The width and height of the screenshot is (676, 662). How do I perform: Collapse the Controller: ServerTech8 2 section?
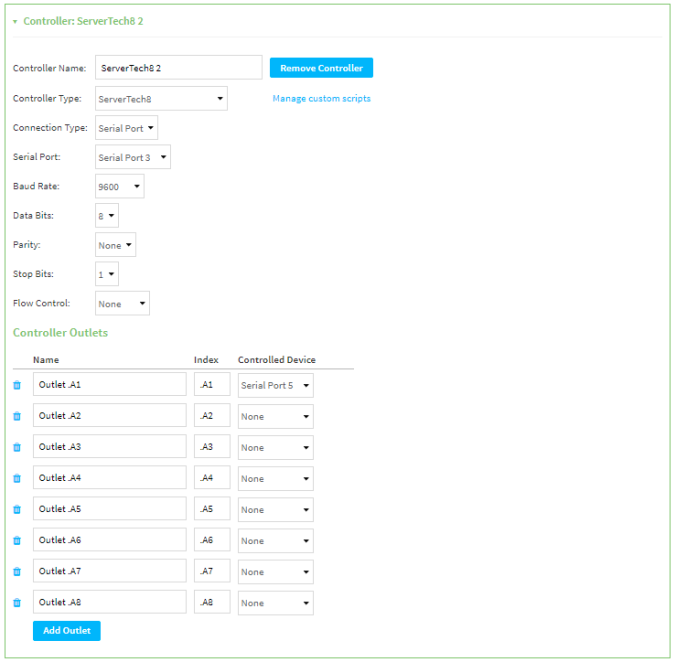pyautogui.click(x=15, y=21)
